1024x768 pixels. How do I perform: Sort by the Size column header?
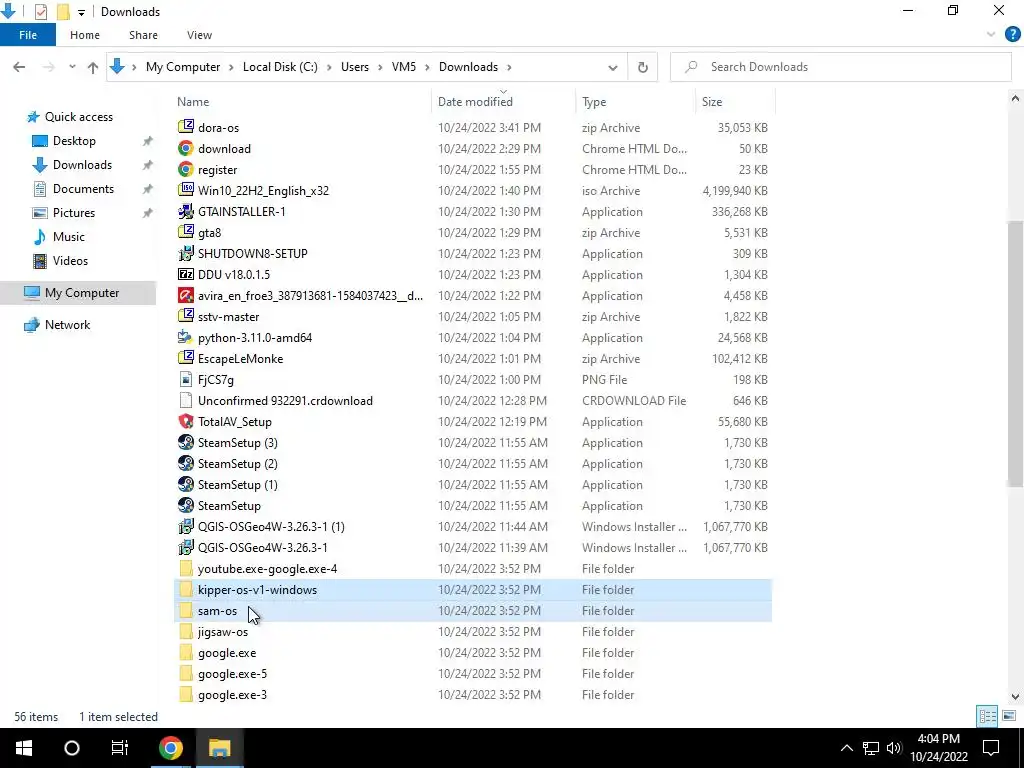click(735, 101)
